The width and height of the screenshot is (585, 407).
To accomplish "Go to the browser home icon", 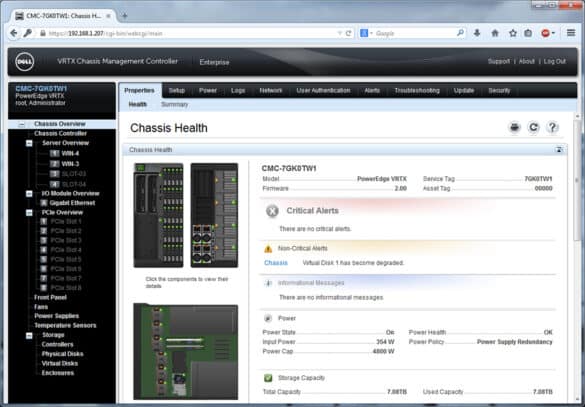I will click(495, 33).
